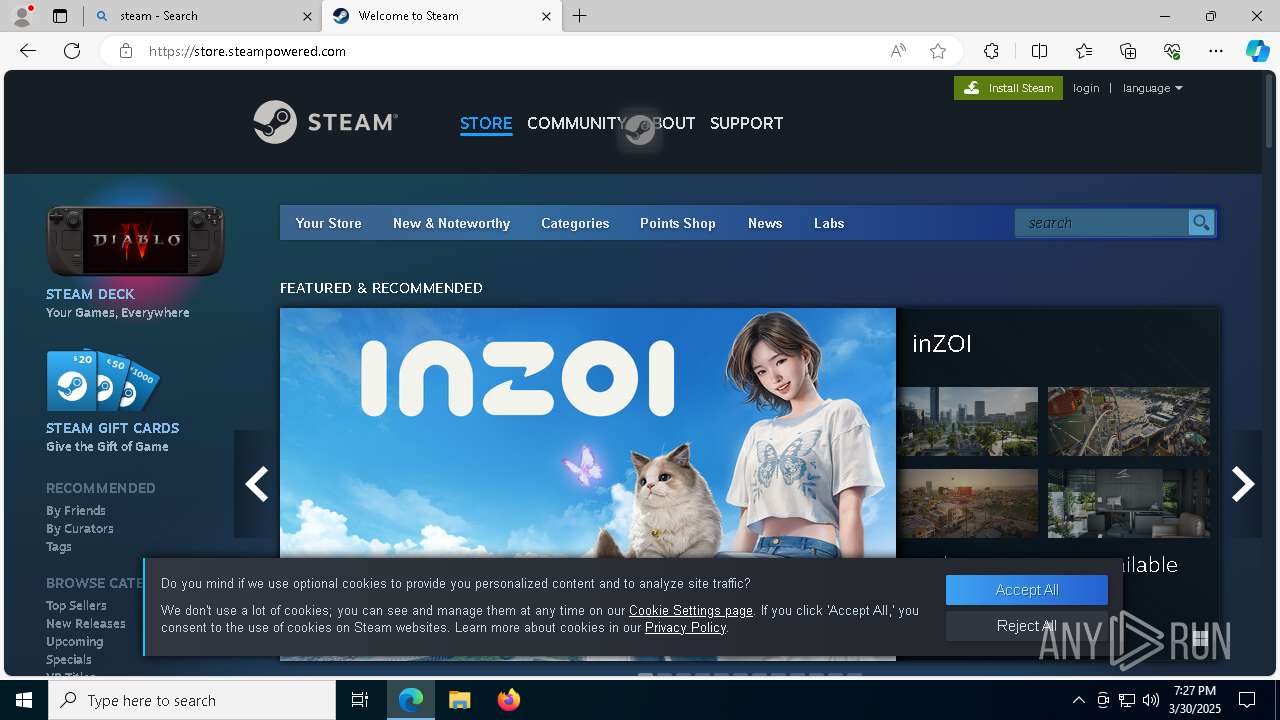Screen dimensions: 1280x720
Task: Switch to the steam - Search tab
Action: point(203,16)
